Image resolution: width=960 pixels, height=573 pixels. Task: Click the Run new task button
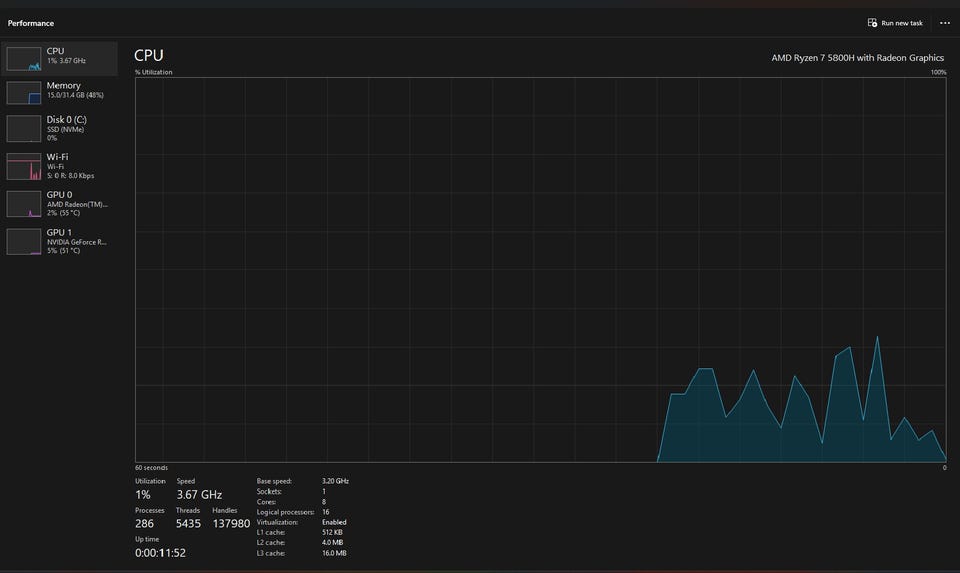click(895, 23)
